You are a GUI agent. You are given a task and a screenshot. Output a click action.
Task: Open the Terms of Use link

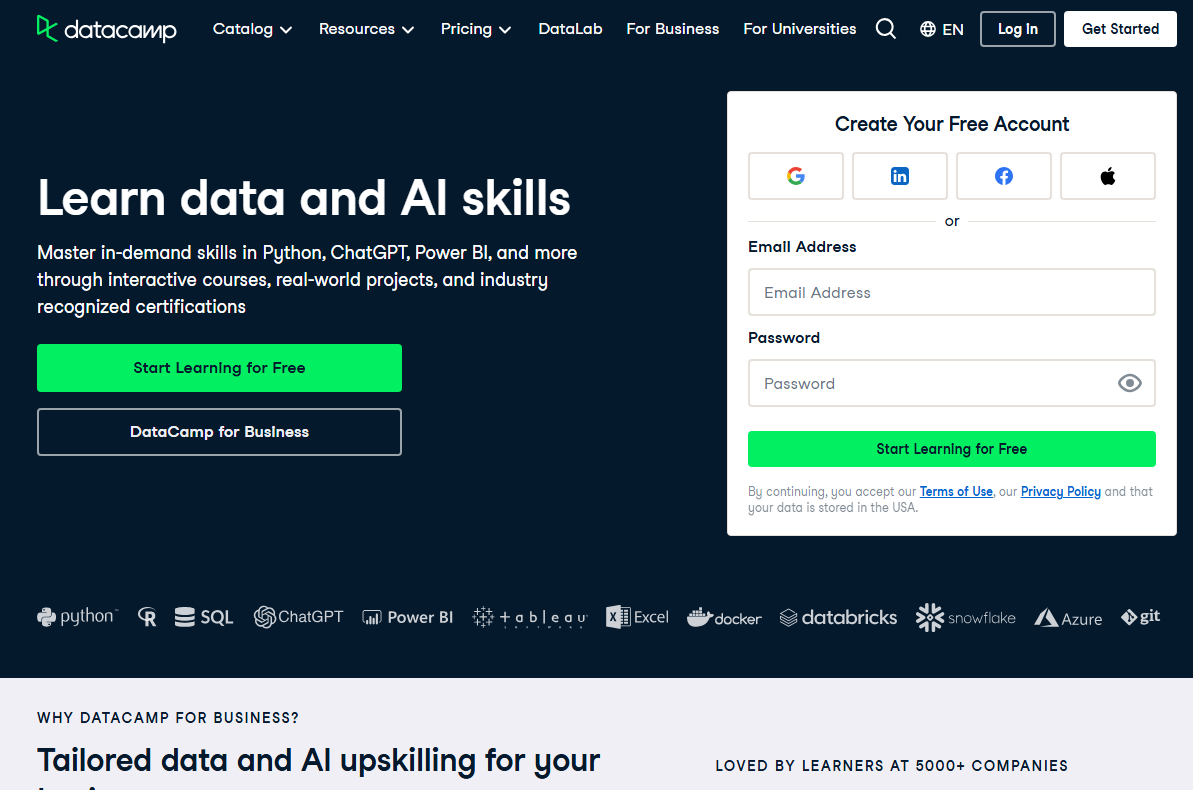pyautogui.click(x=955, y=491)
